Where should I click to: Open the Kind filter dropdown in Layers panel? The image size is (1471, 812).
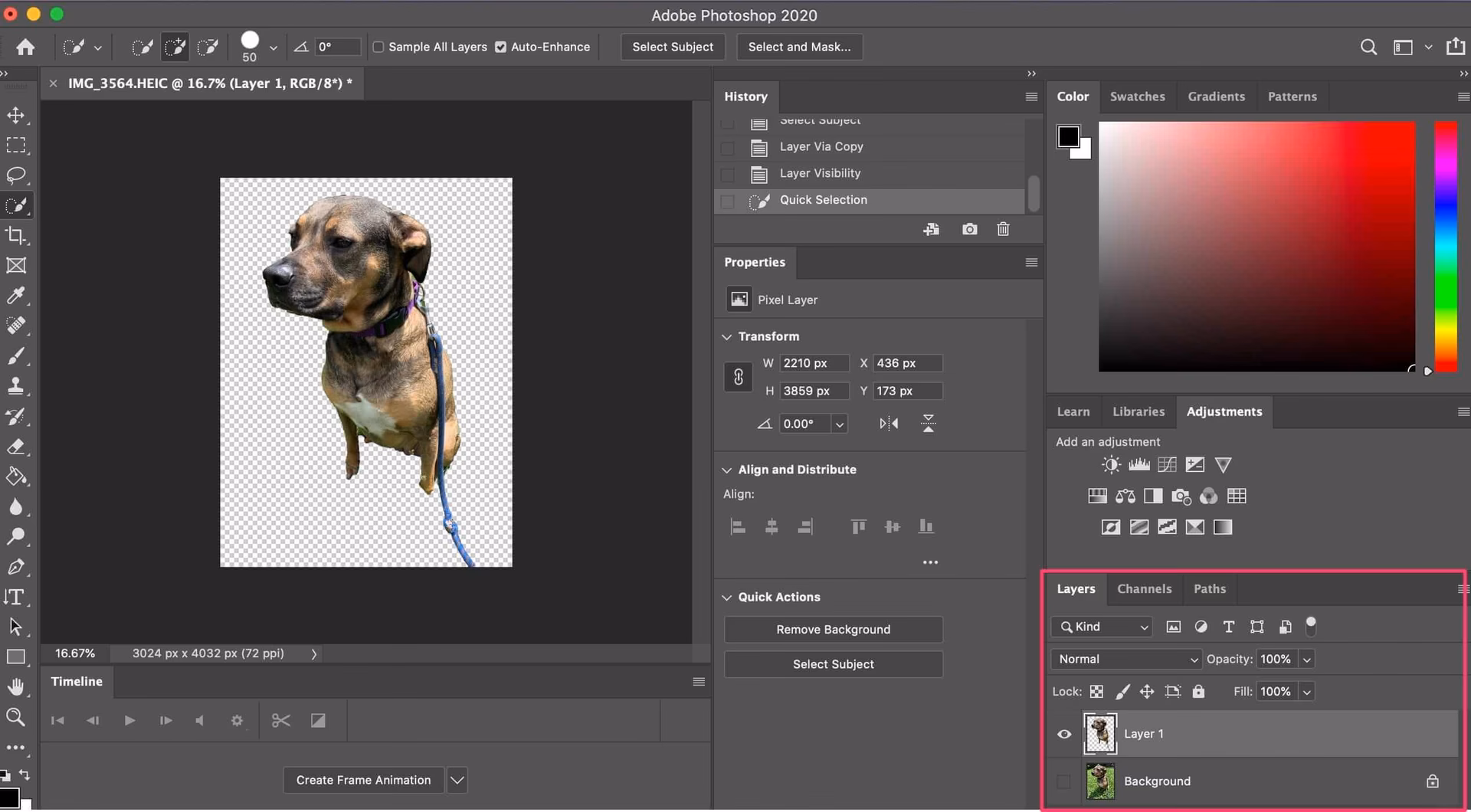coord(1100,627)
